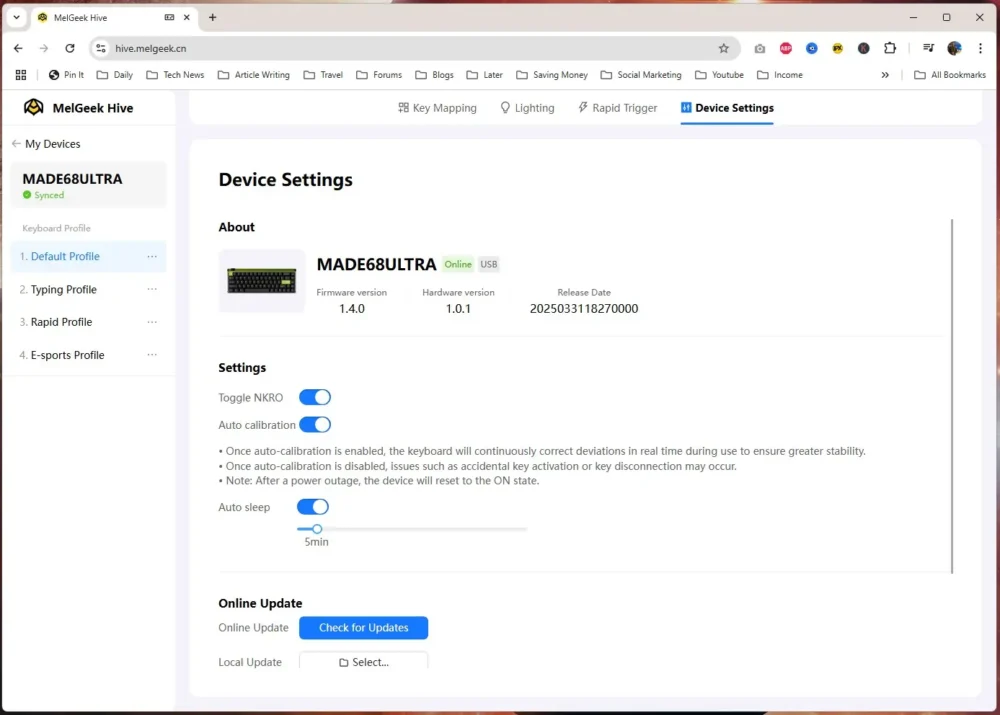
Task: Open a new browser tab
Action: pos(212,17)
